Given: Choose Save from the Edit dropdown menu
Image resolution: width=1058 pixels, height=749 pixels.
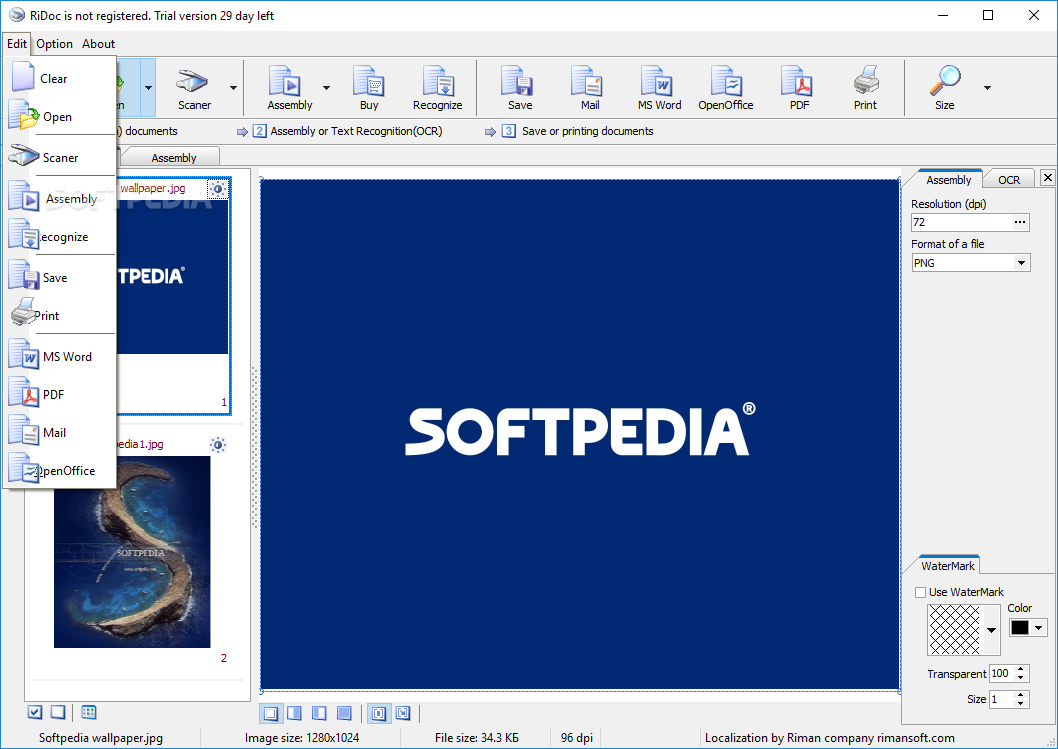Looking at the screenshot, I should pos(59,277).
